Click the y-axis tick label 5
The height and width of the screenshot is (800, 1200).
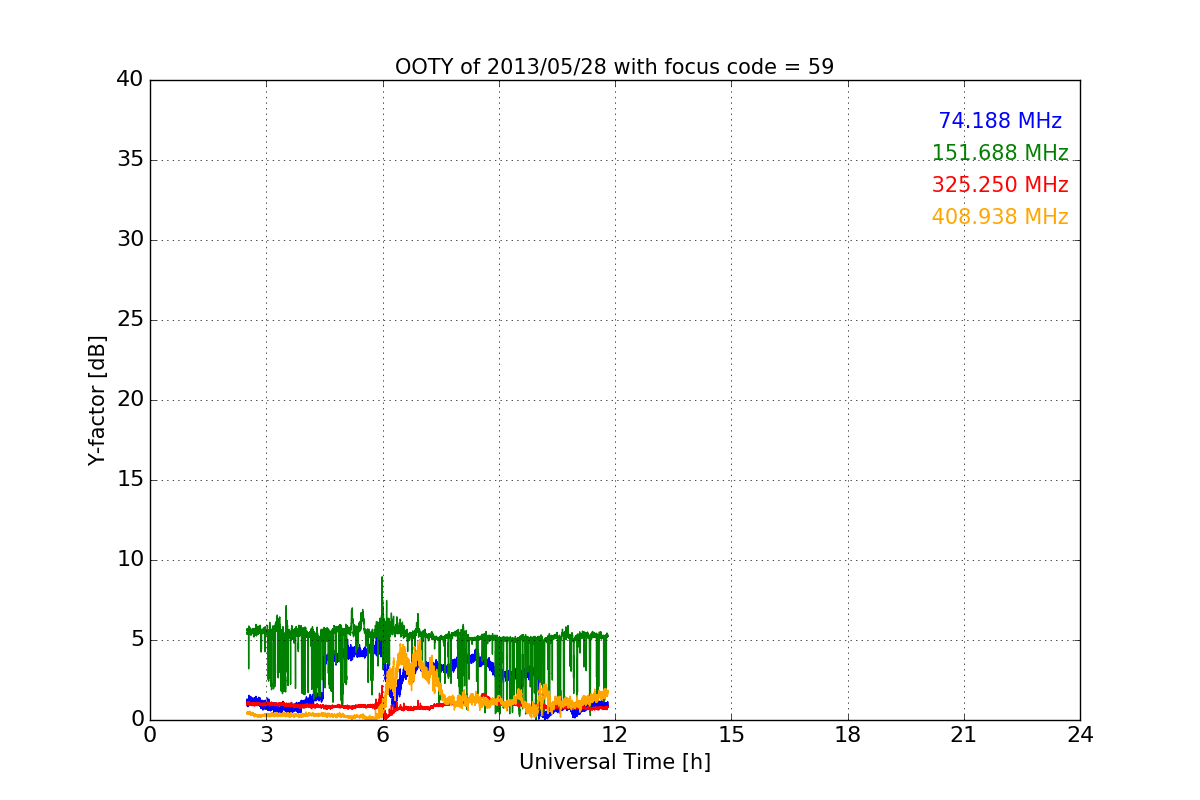(x=136, y=640)
